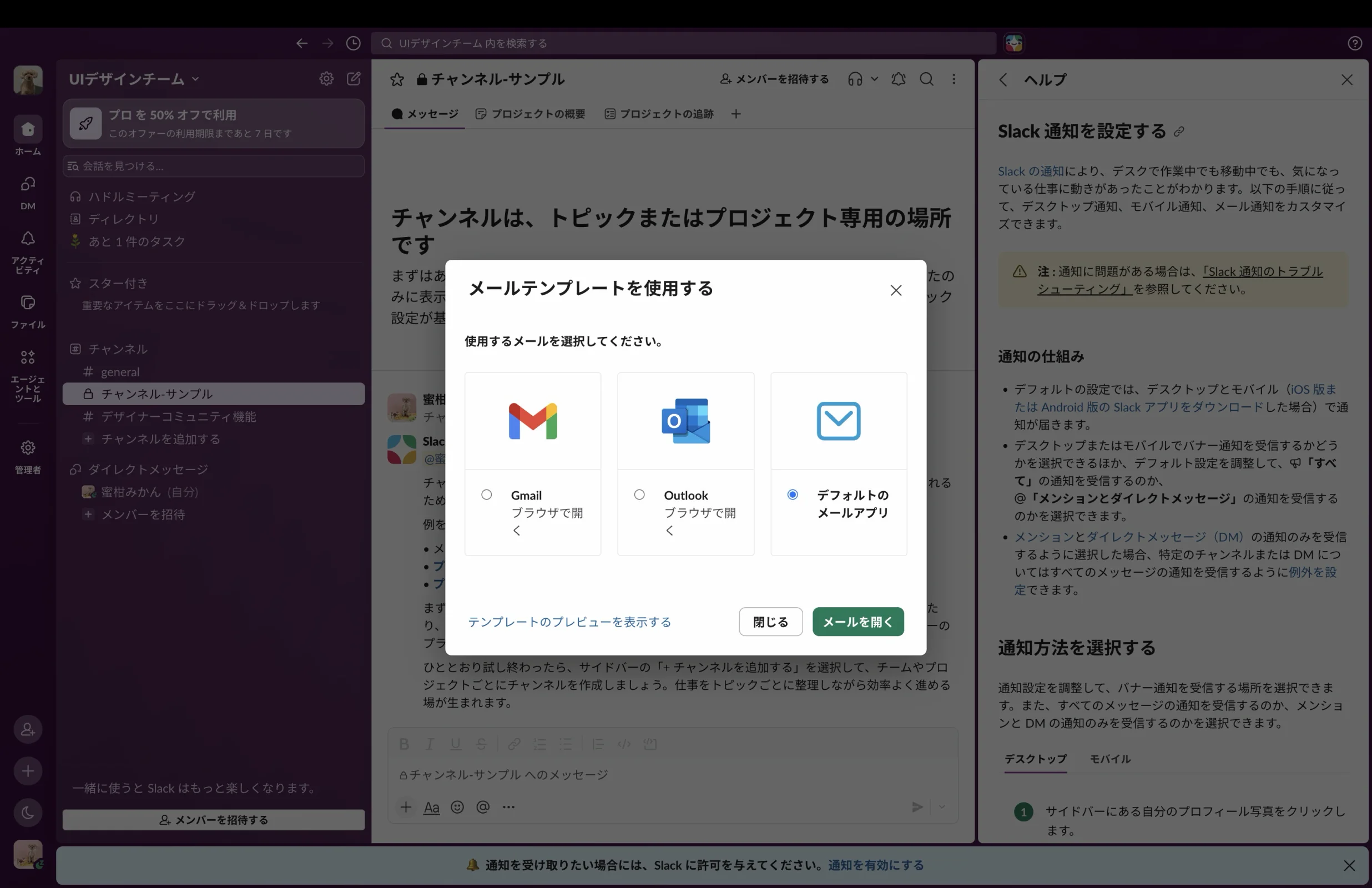Toggle the moon pause-notifications icon
This screenshot has width=1372, height=888.
tap(28, 813)
